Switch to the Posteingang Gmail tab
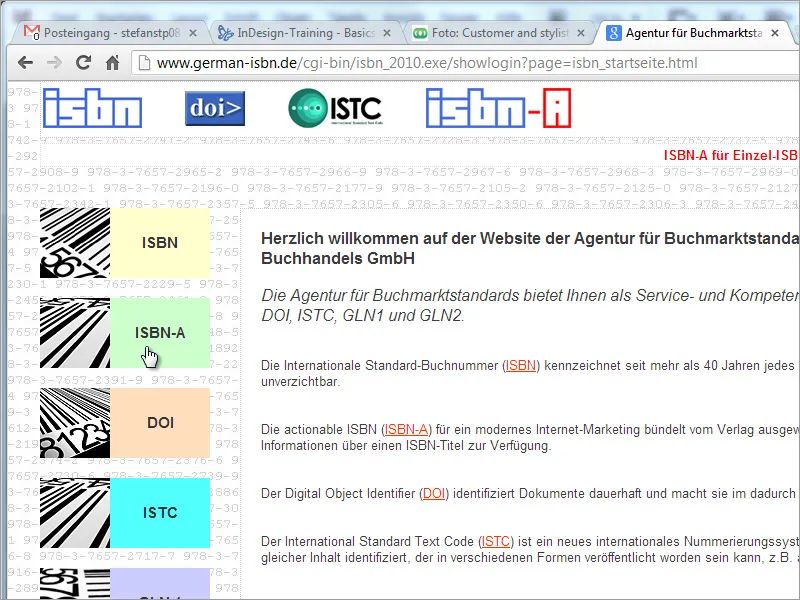The image size is (800, 600). pyautogui.click(x=110, y=33)
